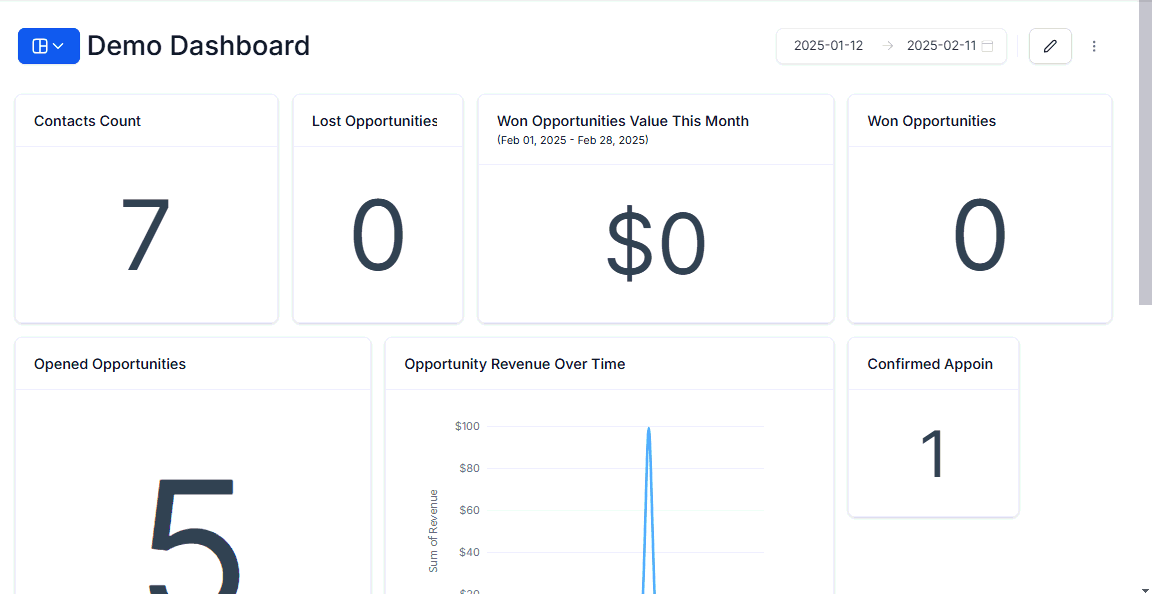Click the $80 y-axis label

tap(469, 468)
